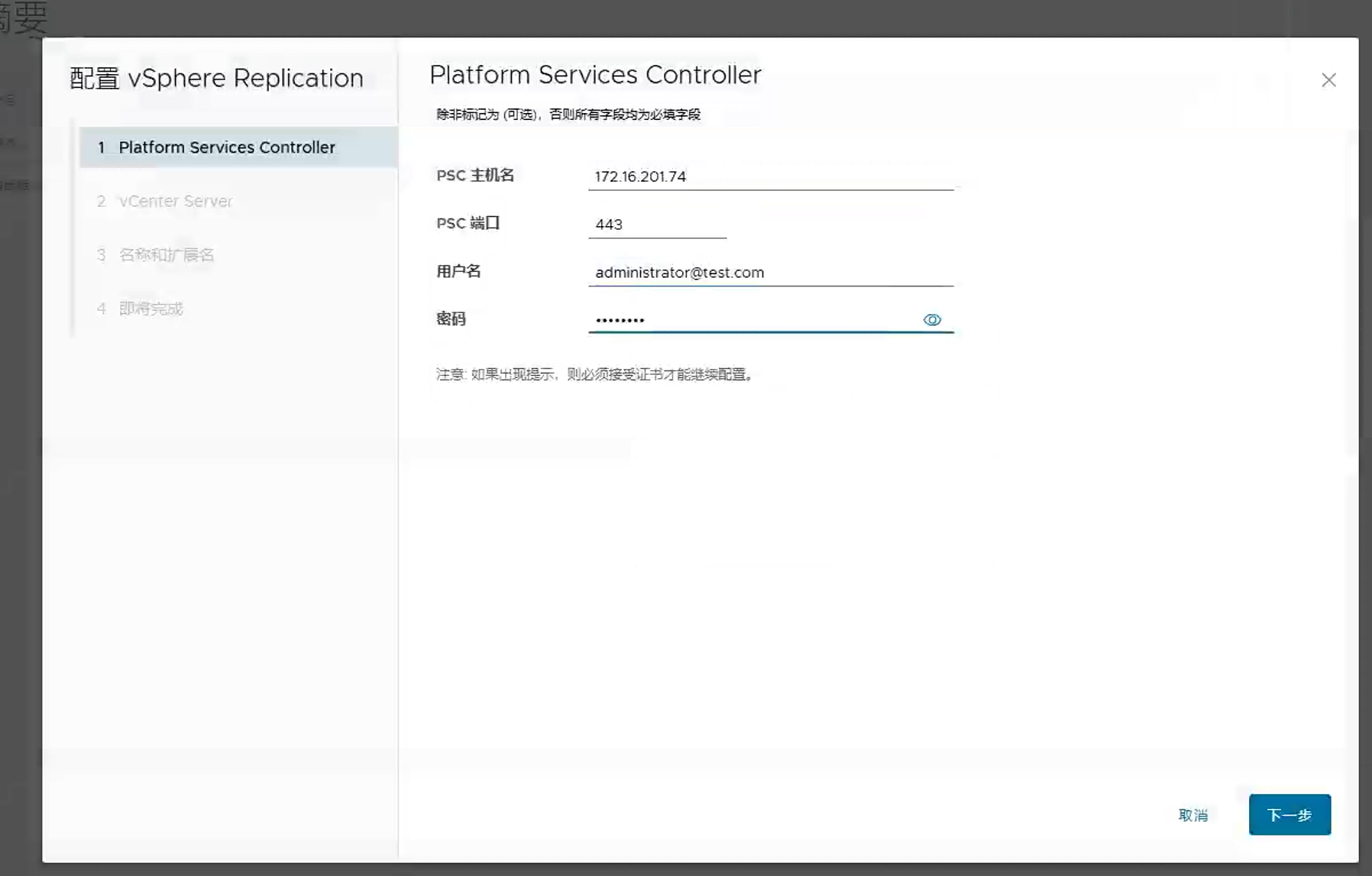The image size is (1372, 876).
Task: Click the PSC 主机名 input field
Action: point(770,176)
